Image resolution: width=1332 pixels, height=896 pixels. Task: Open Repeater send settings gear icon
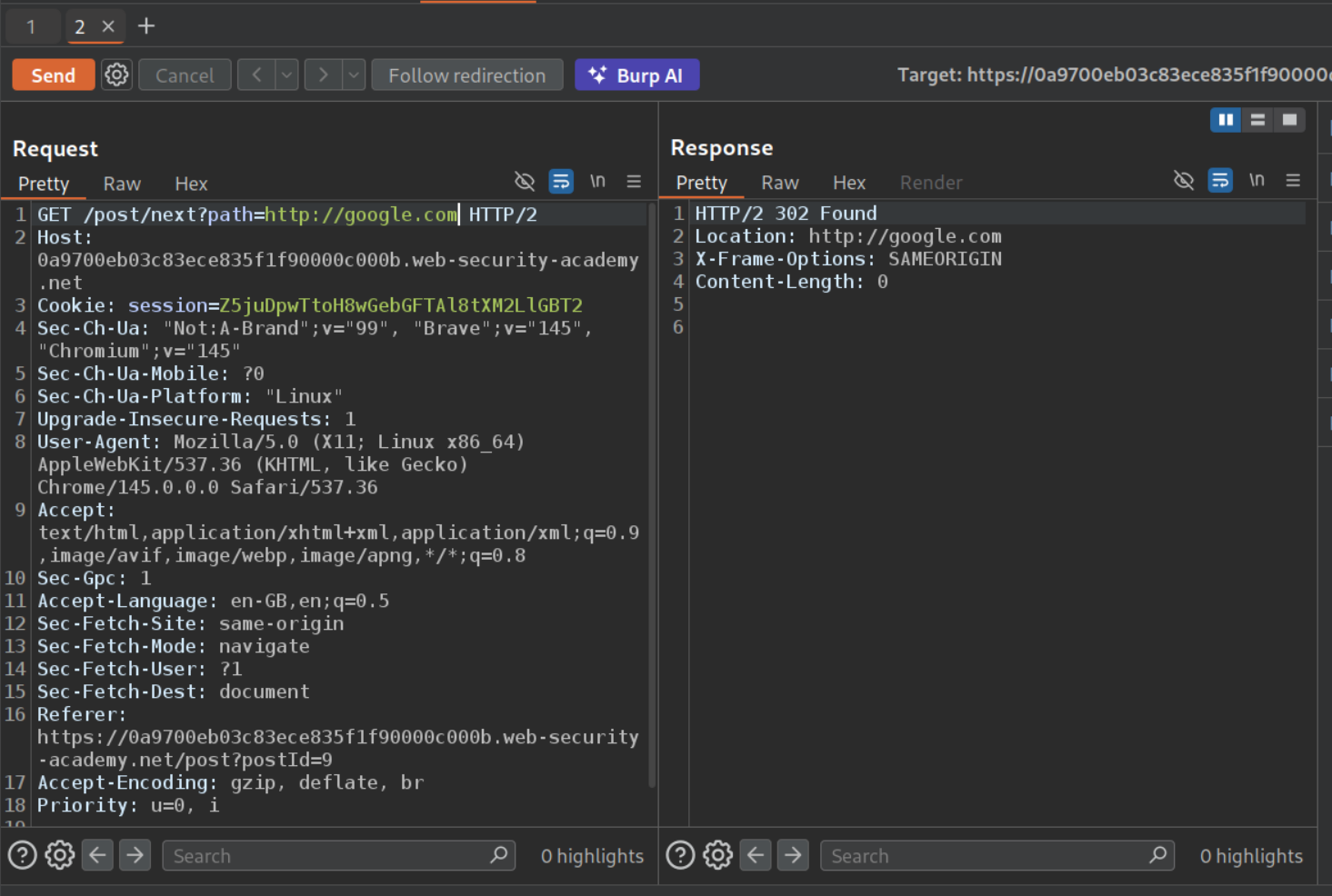coord(116,75)
